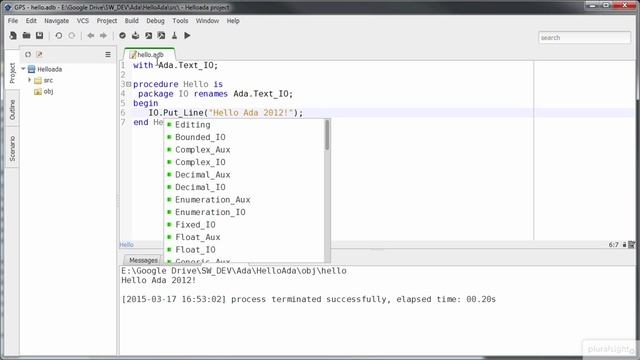Choose Float_Aux in the completion list
Viewport: 640px width, 360px height.
coord(244,237)
